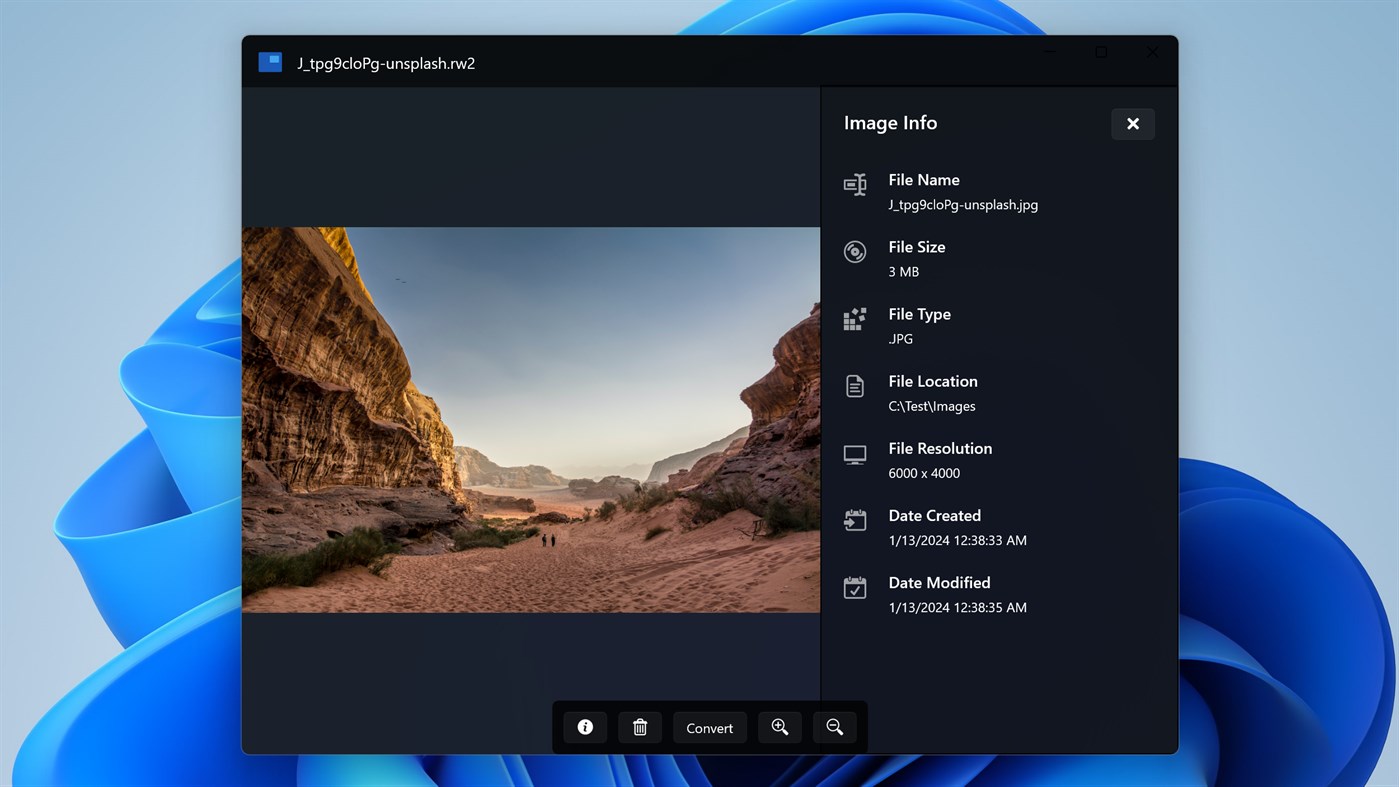Click the J_tpg9cloPg-unsplash.rw2 title text
Viewport: 1399px width, 787px height.
[x=386, y=62]
